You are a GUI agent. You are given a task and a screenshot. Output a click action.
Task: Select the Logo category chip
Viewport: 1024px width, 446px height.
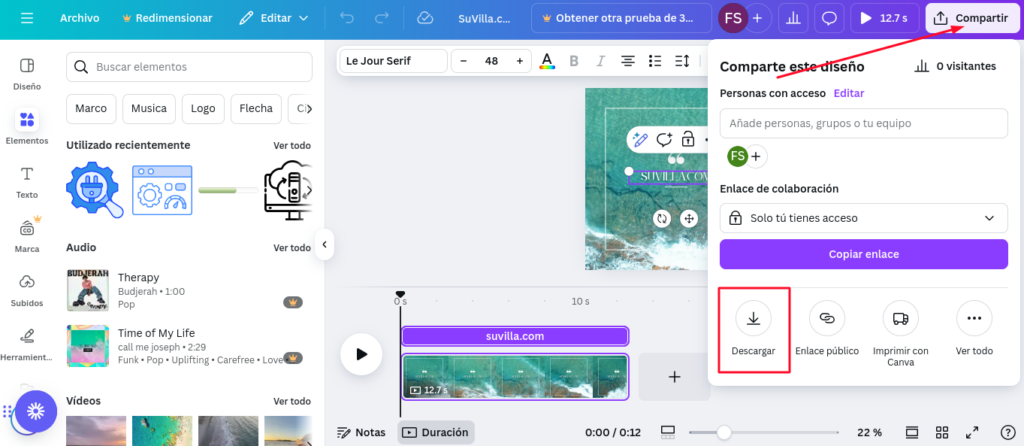tap(203, 108)
